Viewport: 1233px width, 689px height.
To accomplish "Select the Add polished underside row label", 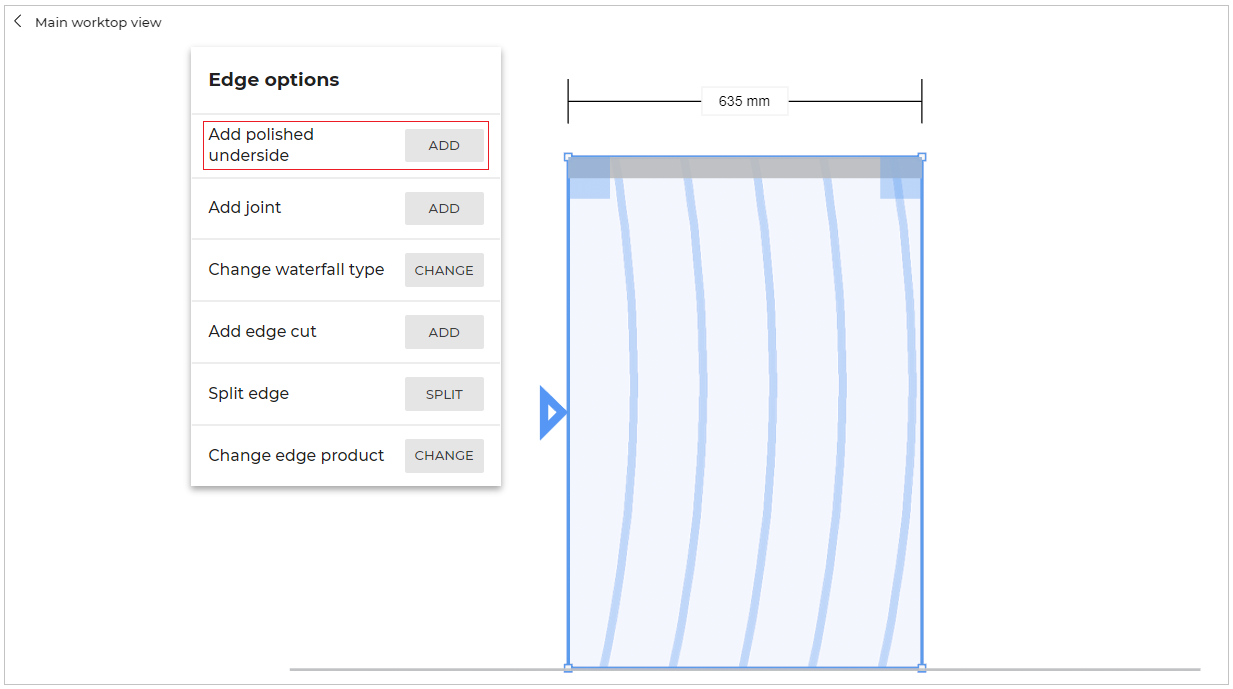I will 261,145.
